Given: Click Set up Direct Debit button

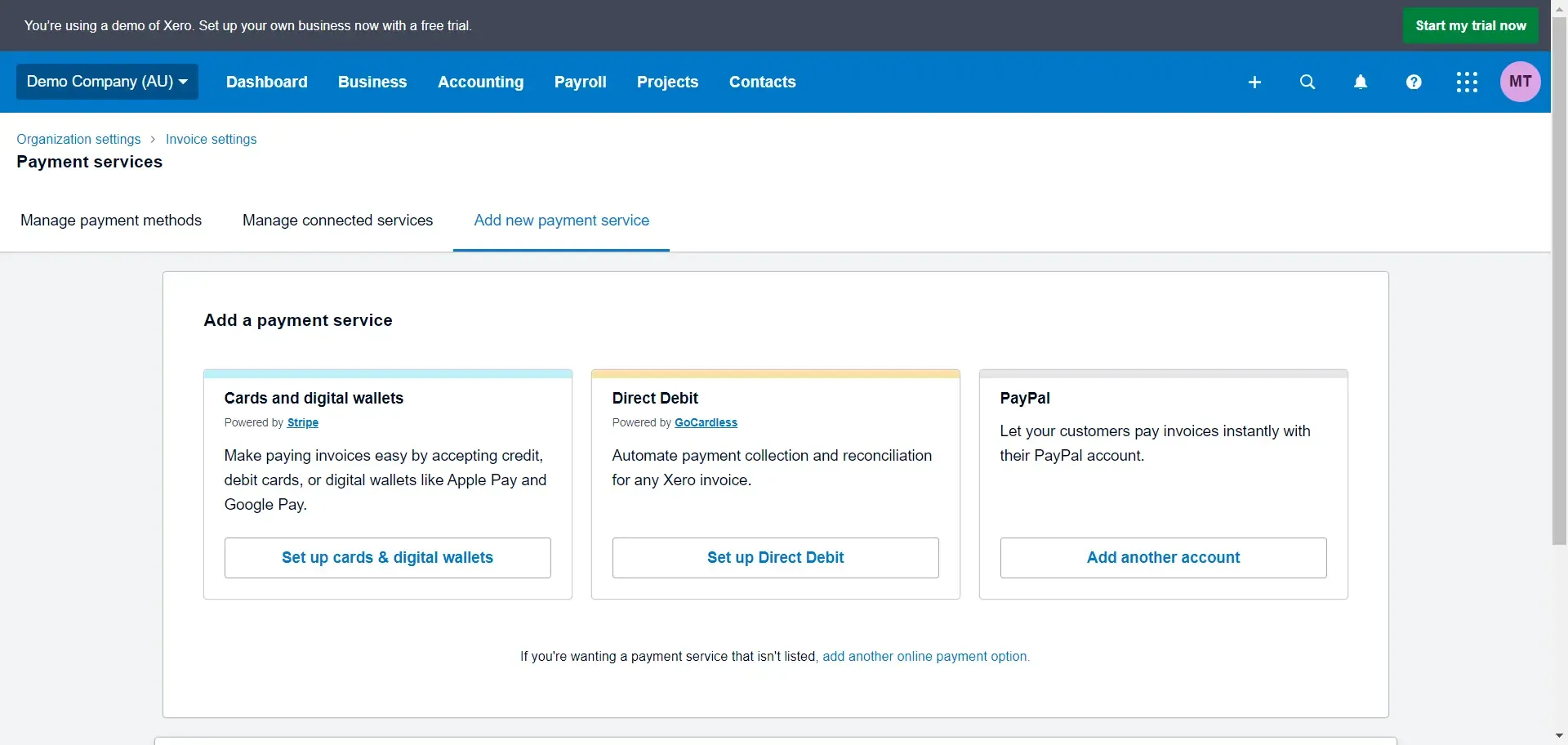Looking at the screenshot, I should pos(776,558).
